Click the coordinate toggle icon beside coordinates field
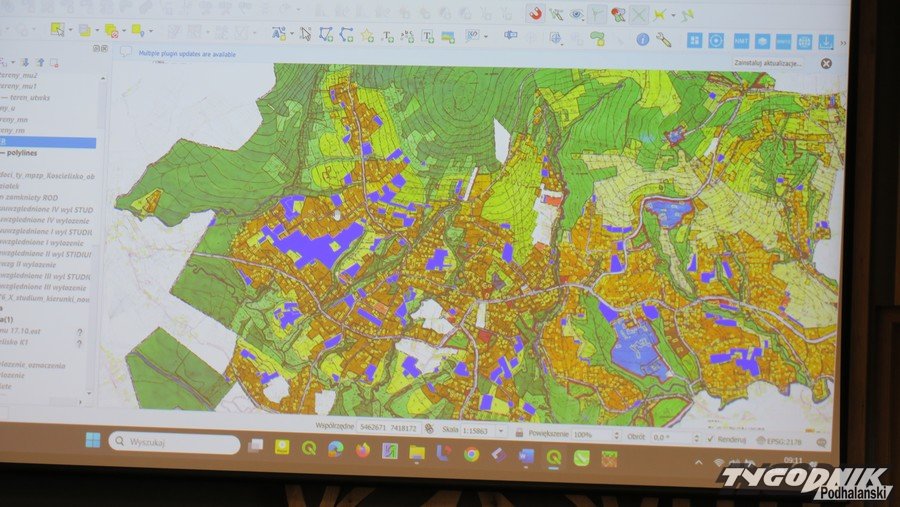The image size is (900, 507). 429,428
